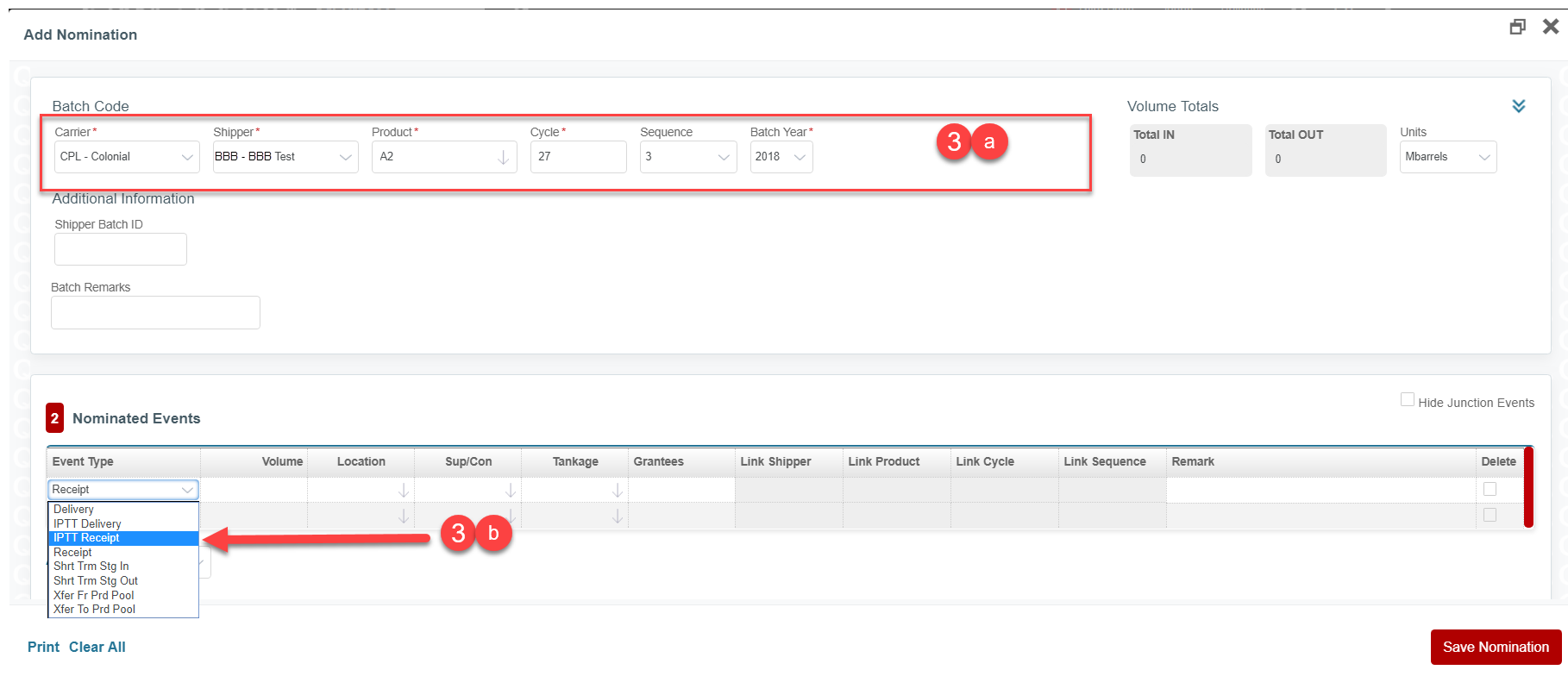Click the red vertical scrollbar in events grid
This screenshot has height=695, width=1568.
1528,486
